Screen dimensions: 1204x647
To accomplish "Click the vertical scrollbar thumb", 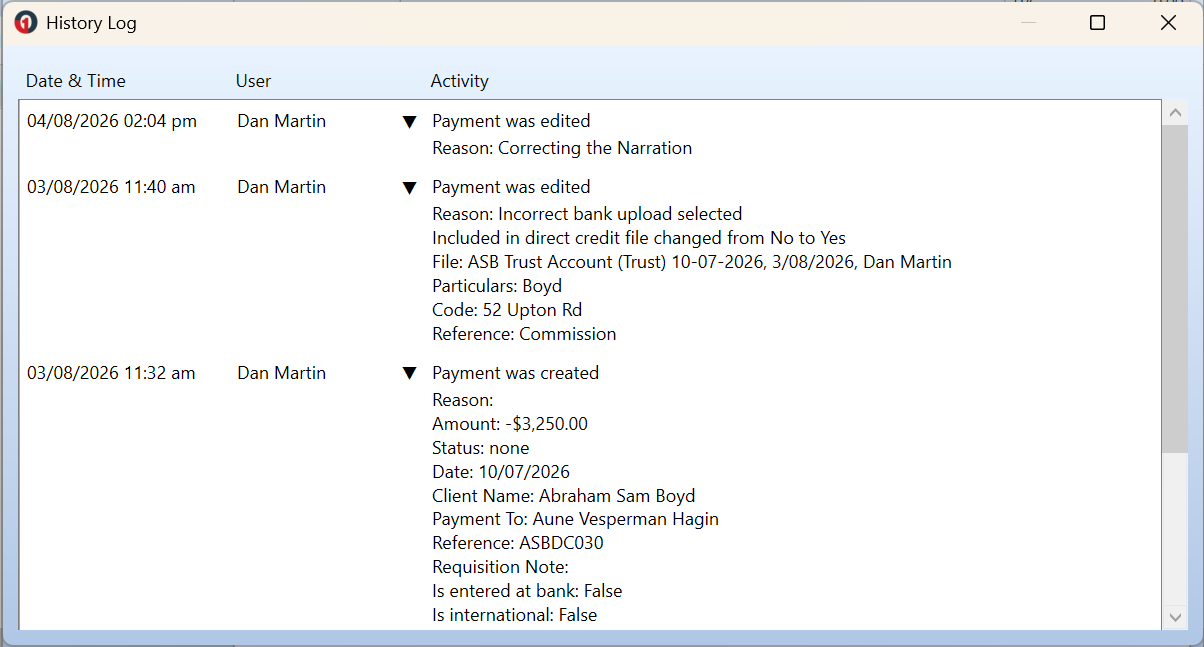I will pyautogui.click(x=1175, y=288).
